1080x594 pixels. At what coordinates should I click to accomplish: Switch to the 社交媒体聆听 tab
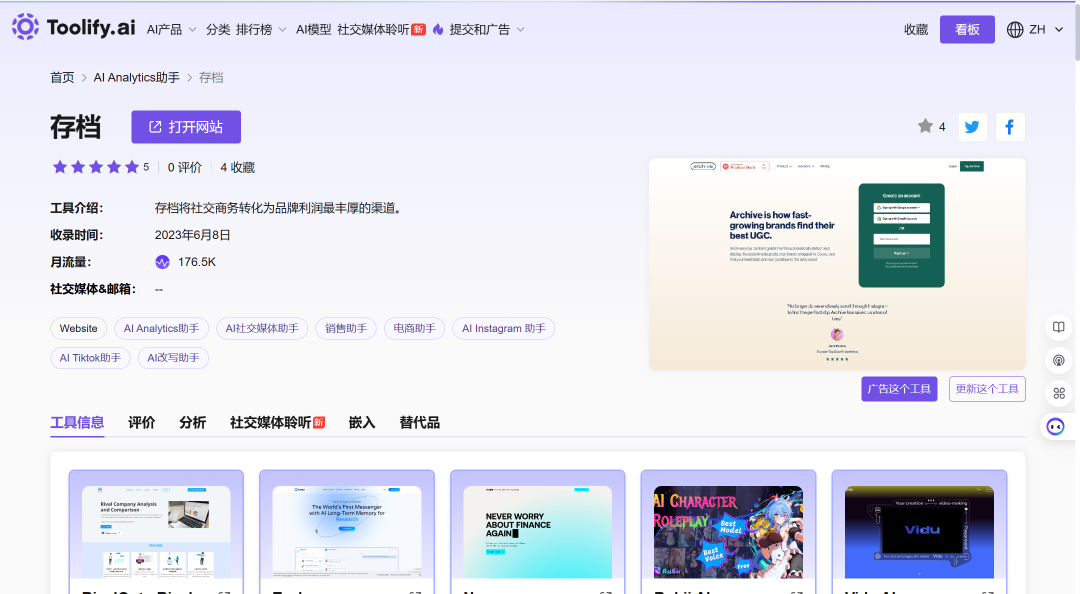(277, 422)
